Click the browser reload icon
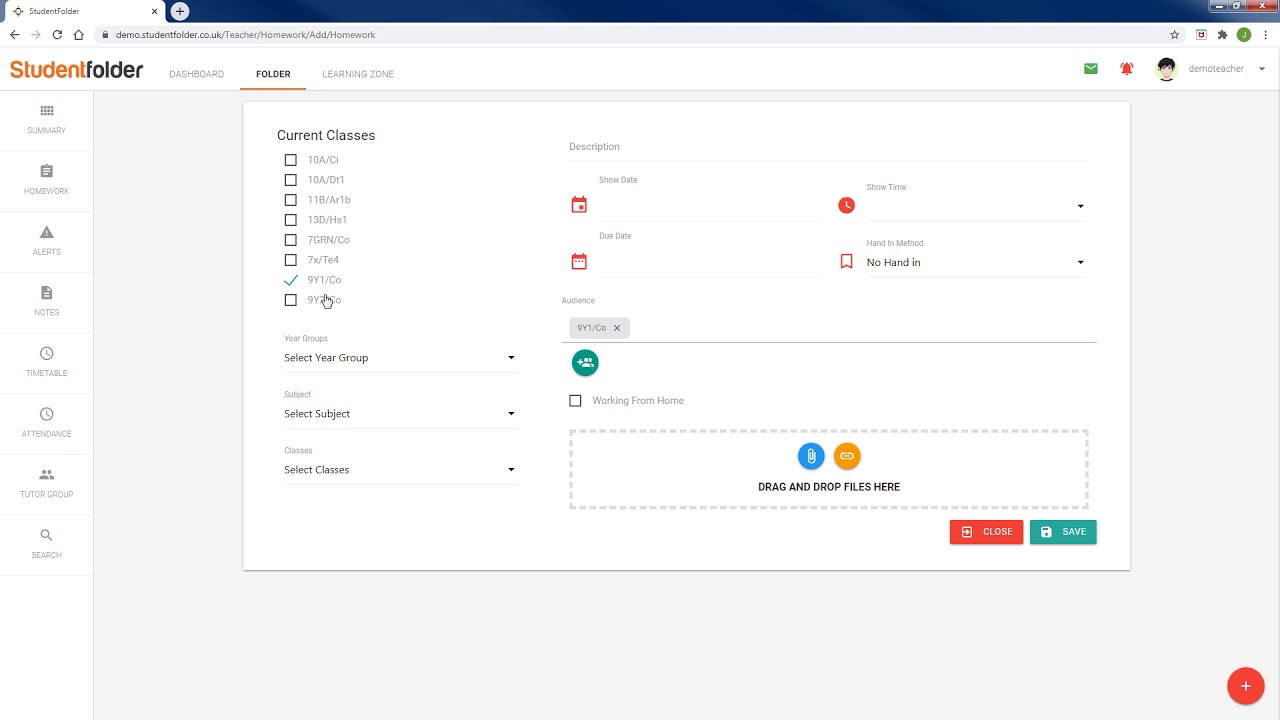Screen dimensions: 1280x720 pos(57,34)
